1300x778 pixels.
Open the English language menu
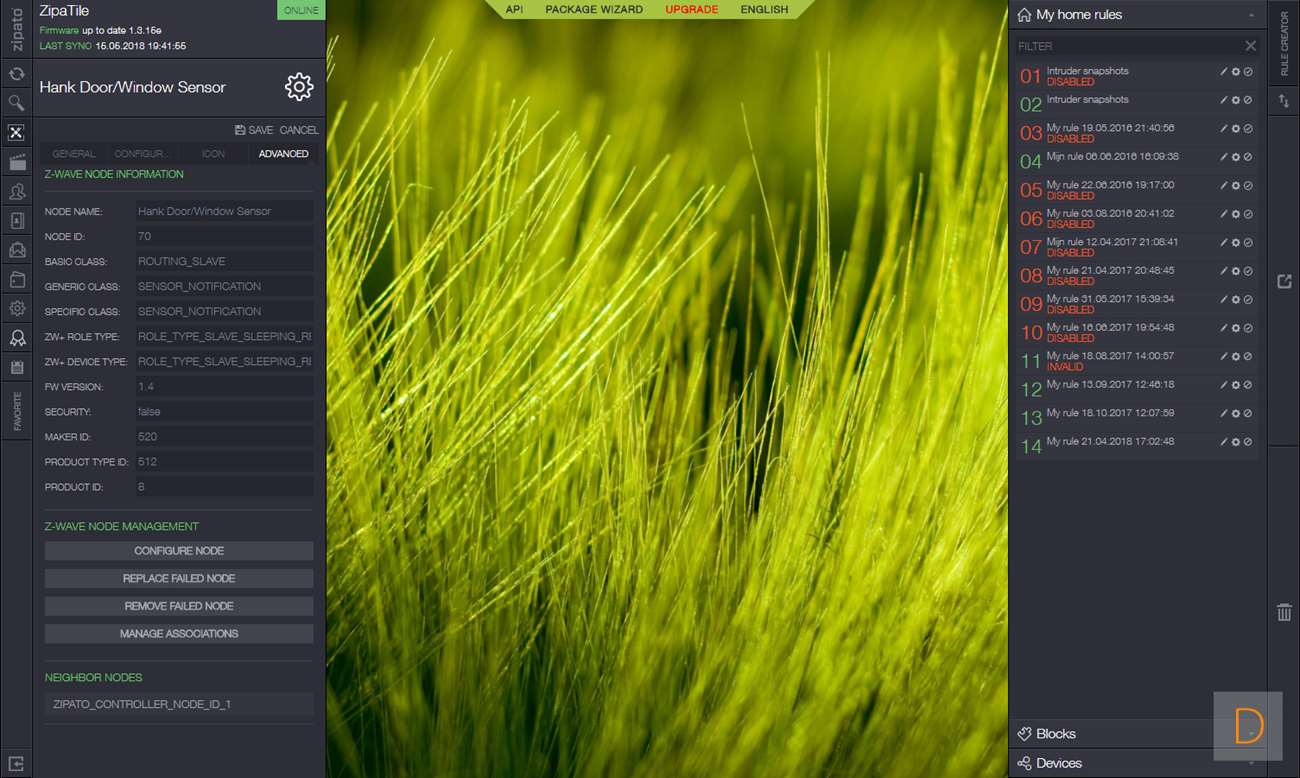pos(764,10)
